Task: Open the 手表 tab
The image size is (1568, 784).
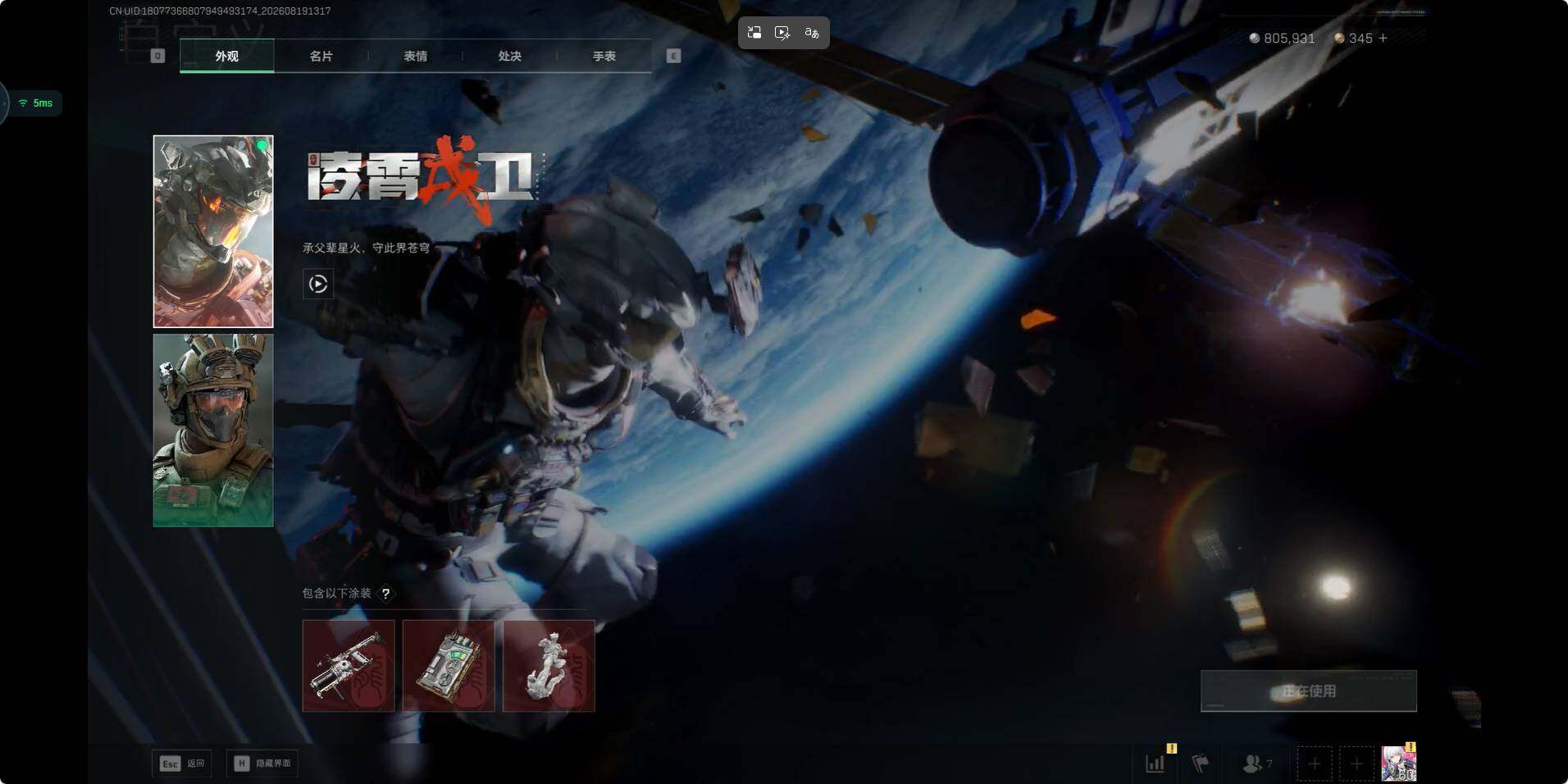Action: point(604,56)
